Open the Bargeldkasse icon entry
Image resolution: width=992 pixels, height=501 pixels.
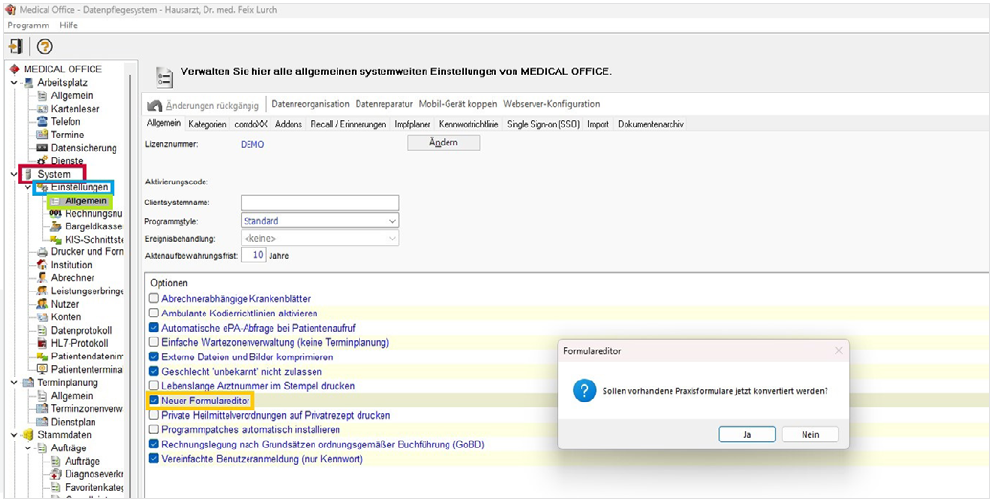(56, 226)
